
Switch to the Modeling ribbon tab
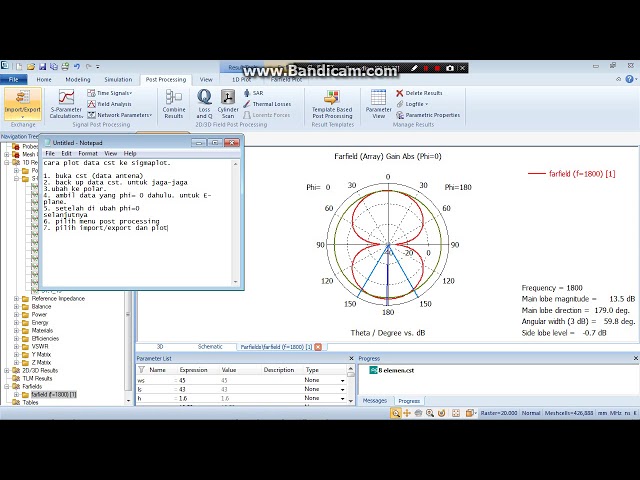click(78, 80)
